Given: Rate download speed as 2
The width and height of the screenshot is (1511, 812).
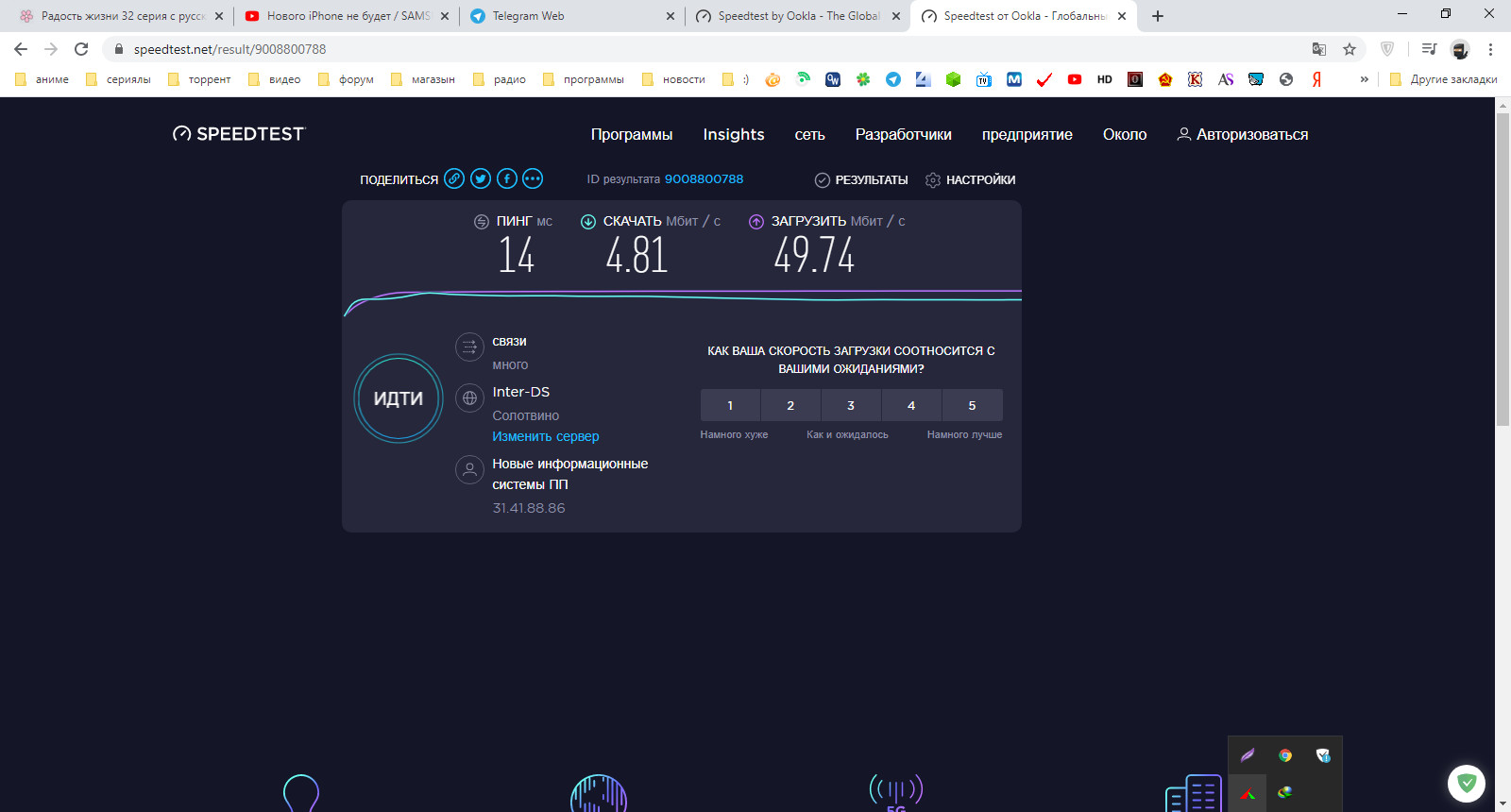Looking at the screenshot, I should tap(790, 405).
